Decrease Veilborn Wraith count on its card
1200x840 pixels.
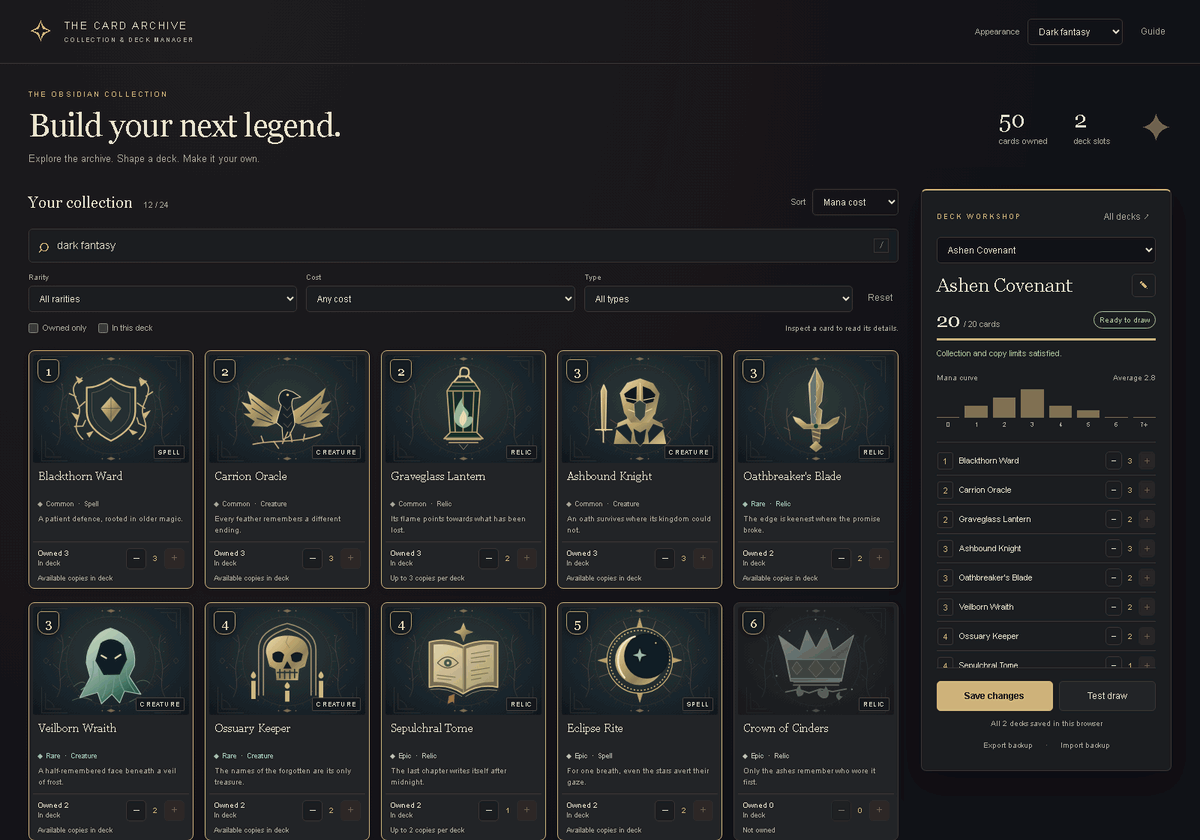pyautogui.click(x=137, y=811)
